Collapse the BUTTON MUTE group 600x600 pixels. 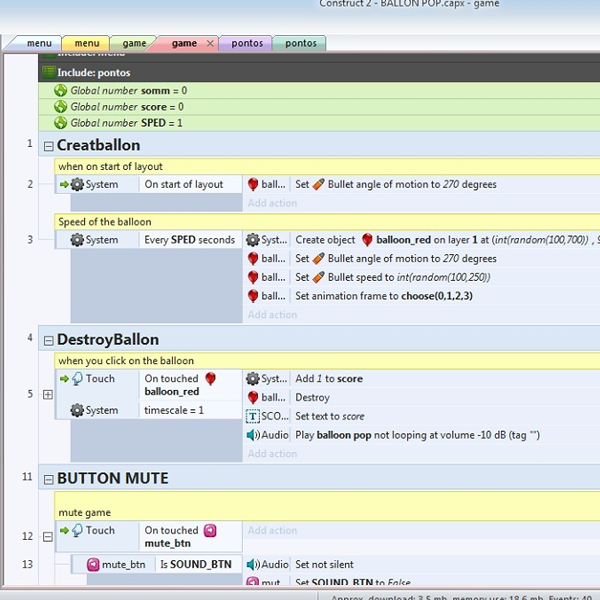47,479
